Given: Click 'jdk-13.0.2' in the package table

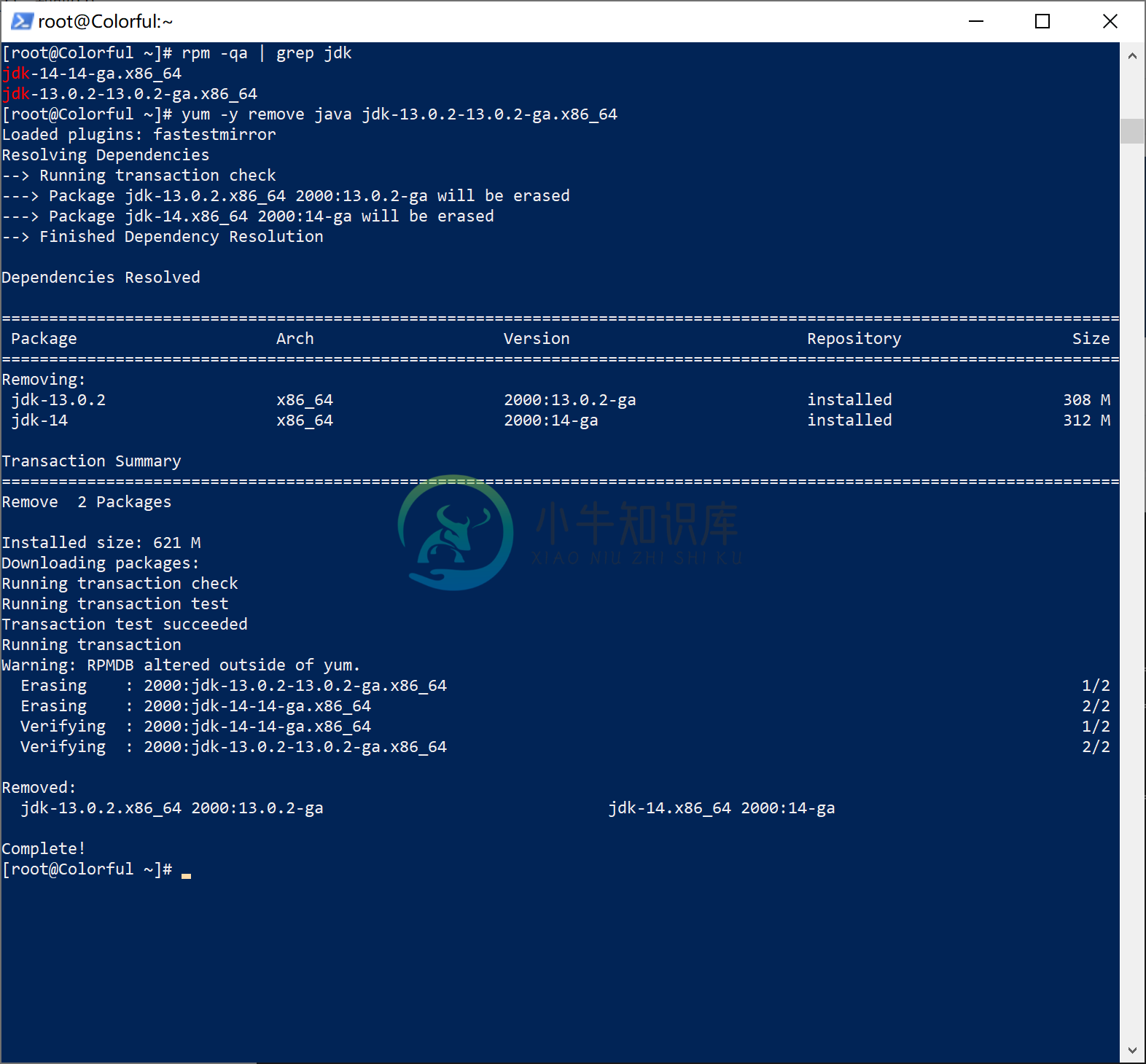Looking at the screenshot, I should tap(58, 400).
